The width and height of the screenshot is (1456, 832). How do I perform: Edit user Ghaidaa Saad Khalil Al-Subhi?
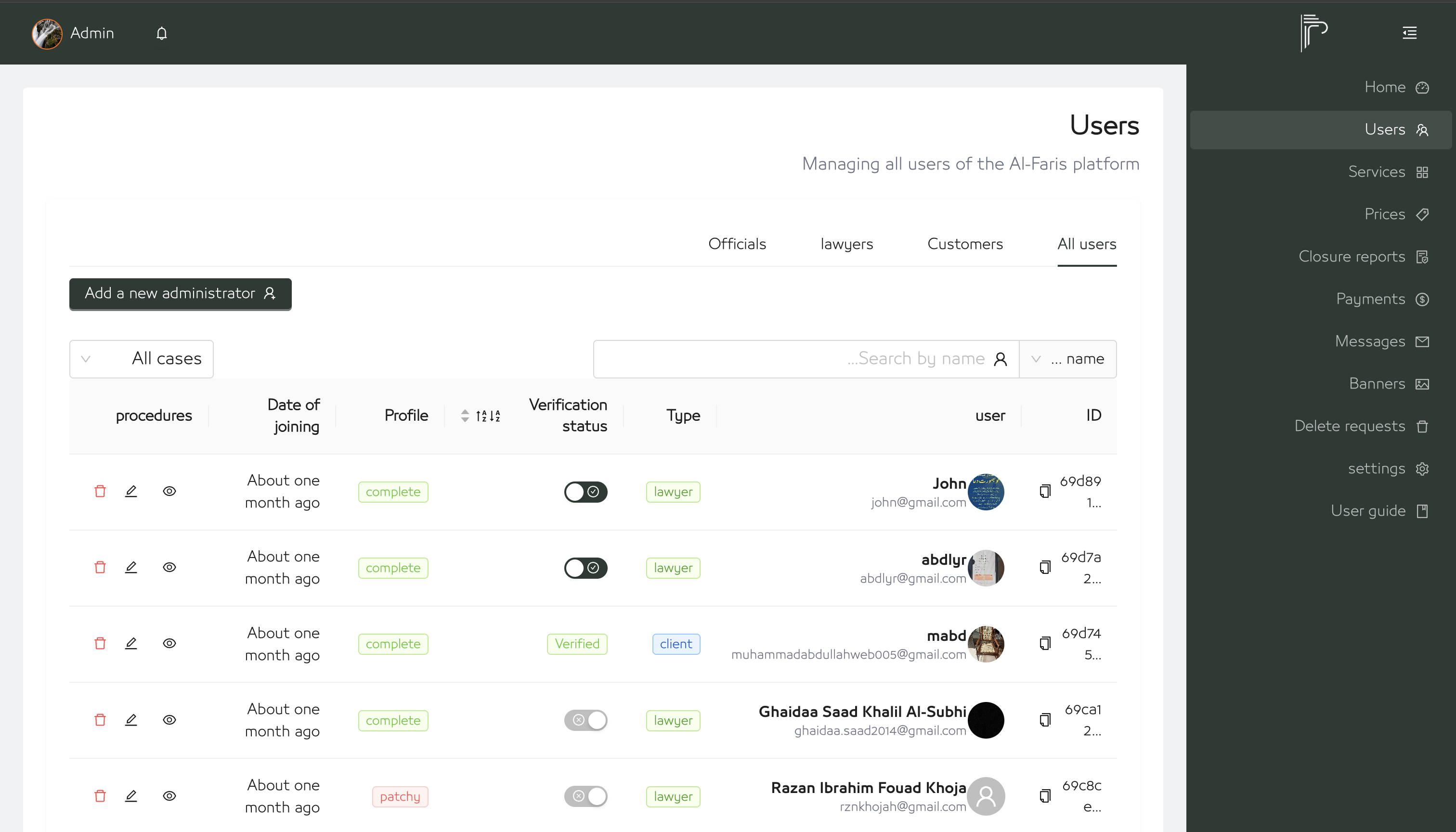click(x=131, y=720)
